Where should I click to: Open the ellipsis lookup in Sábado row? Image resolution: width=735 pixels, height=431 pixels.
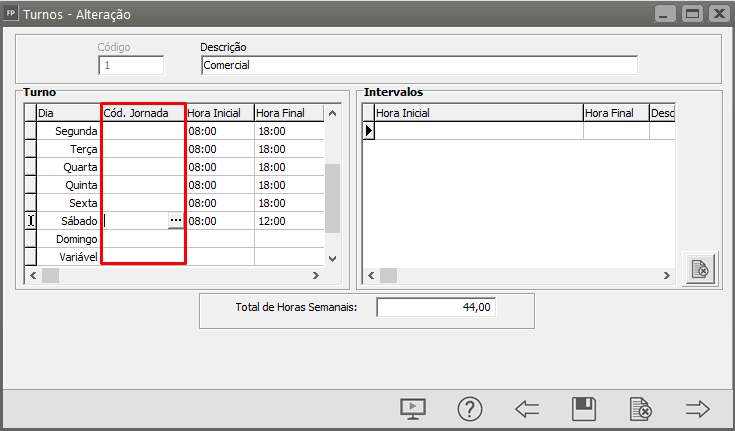(x=176, y=221)
